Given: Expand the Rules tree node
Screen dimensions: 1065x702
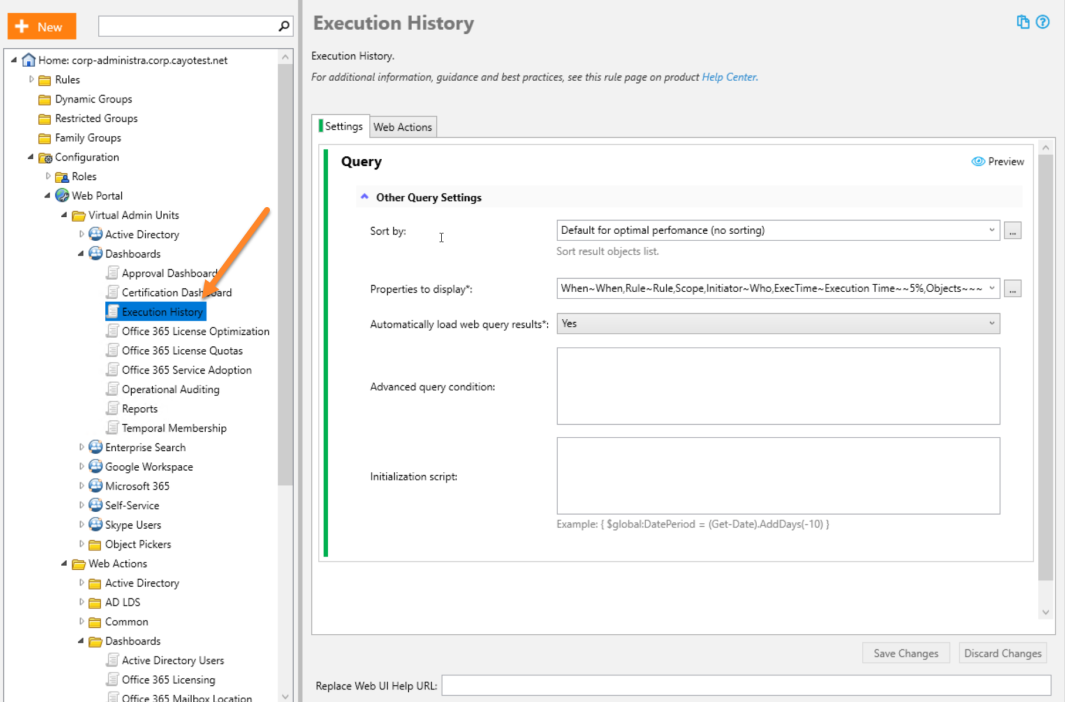Looking at the screenshot, I should click(31, 79).
